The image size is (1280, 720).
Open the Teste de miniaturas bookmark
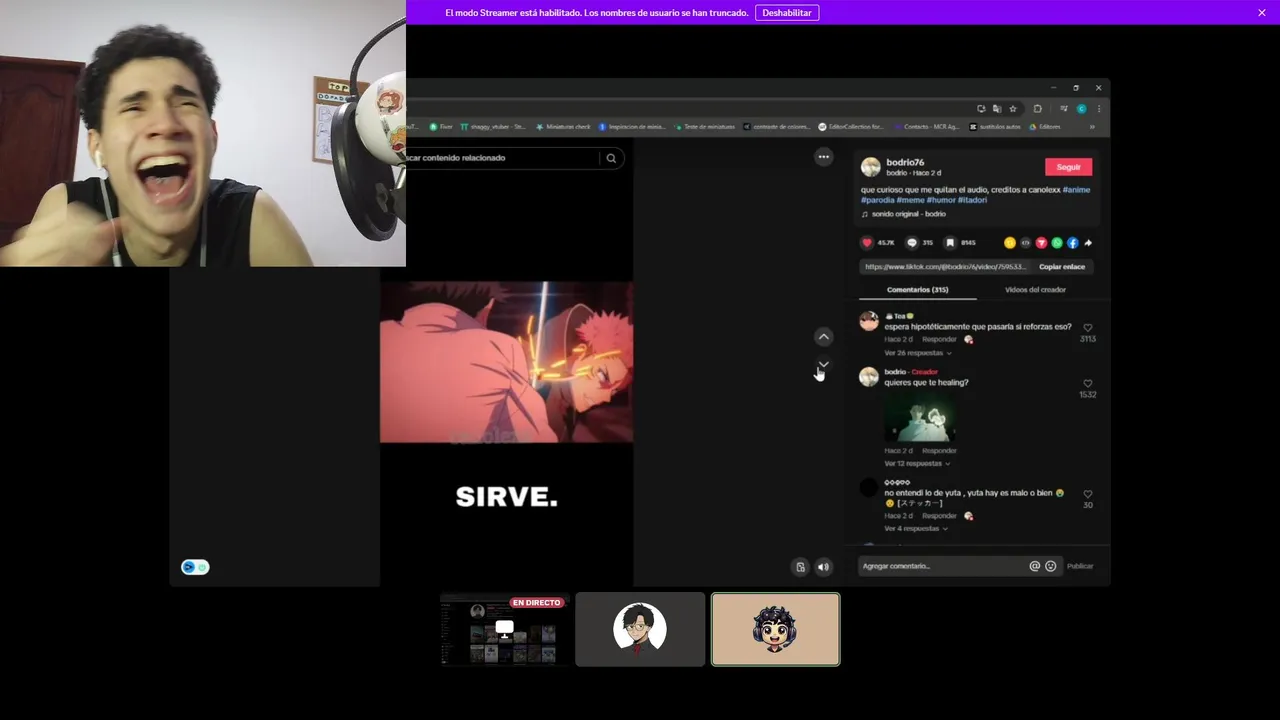click(x=704, y=127)
